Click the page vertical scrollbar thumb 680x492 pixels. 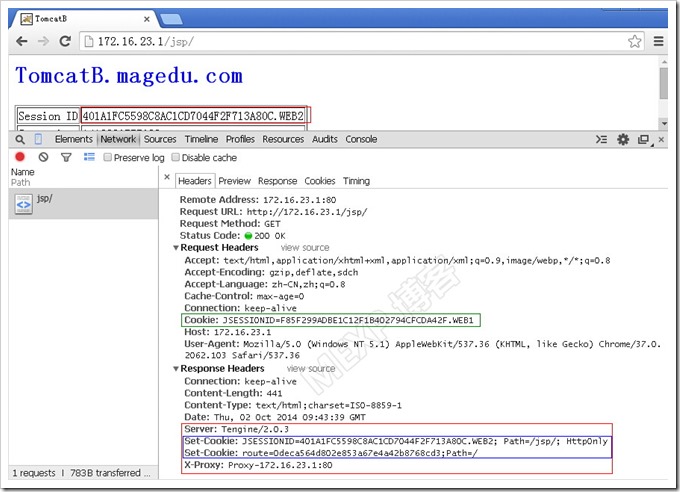coord(664,83)
